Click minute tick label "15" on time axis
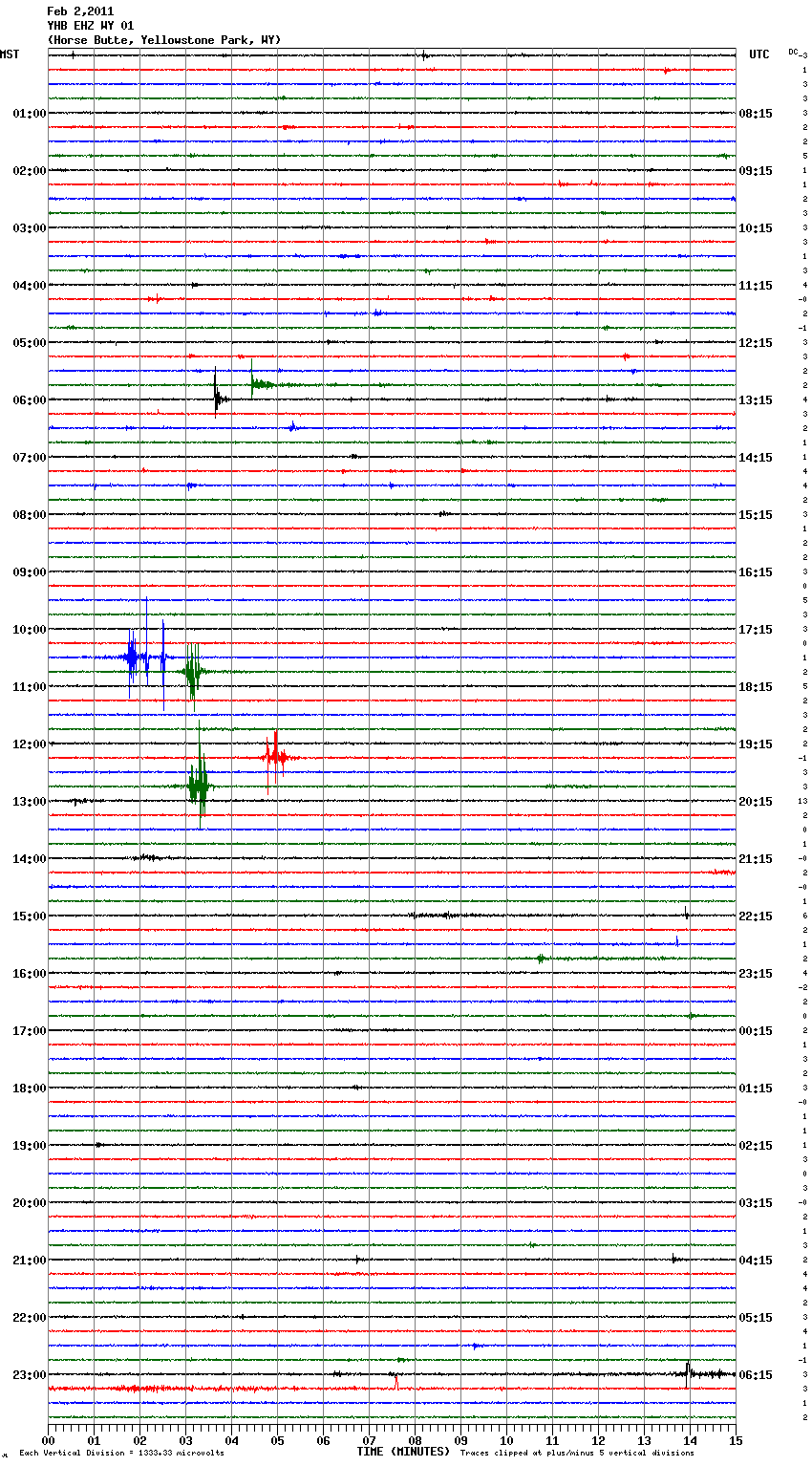This screenshot has width=812, height=1466. [736, 1440]
